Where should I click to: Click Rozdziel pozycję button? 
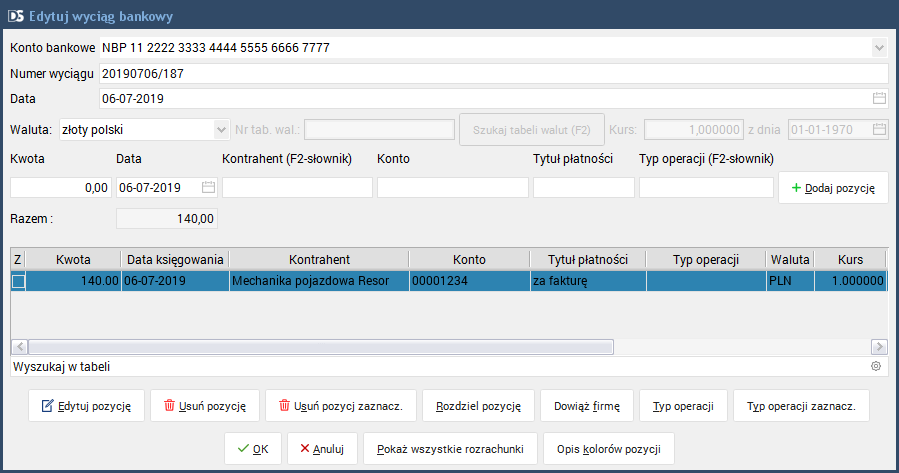[x=478, y=406]
